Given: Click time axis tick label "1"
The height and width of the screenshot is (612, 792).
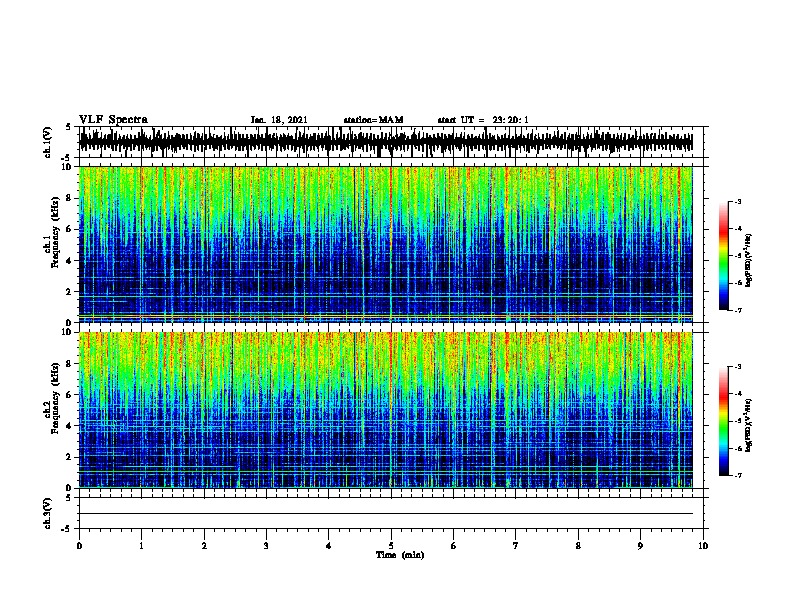Looking at the screenshot, I should pos(141,546).
